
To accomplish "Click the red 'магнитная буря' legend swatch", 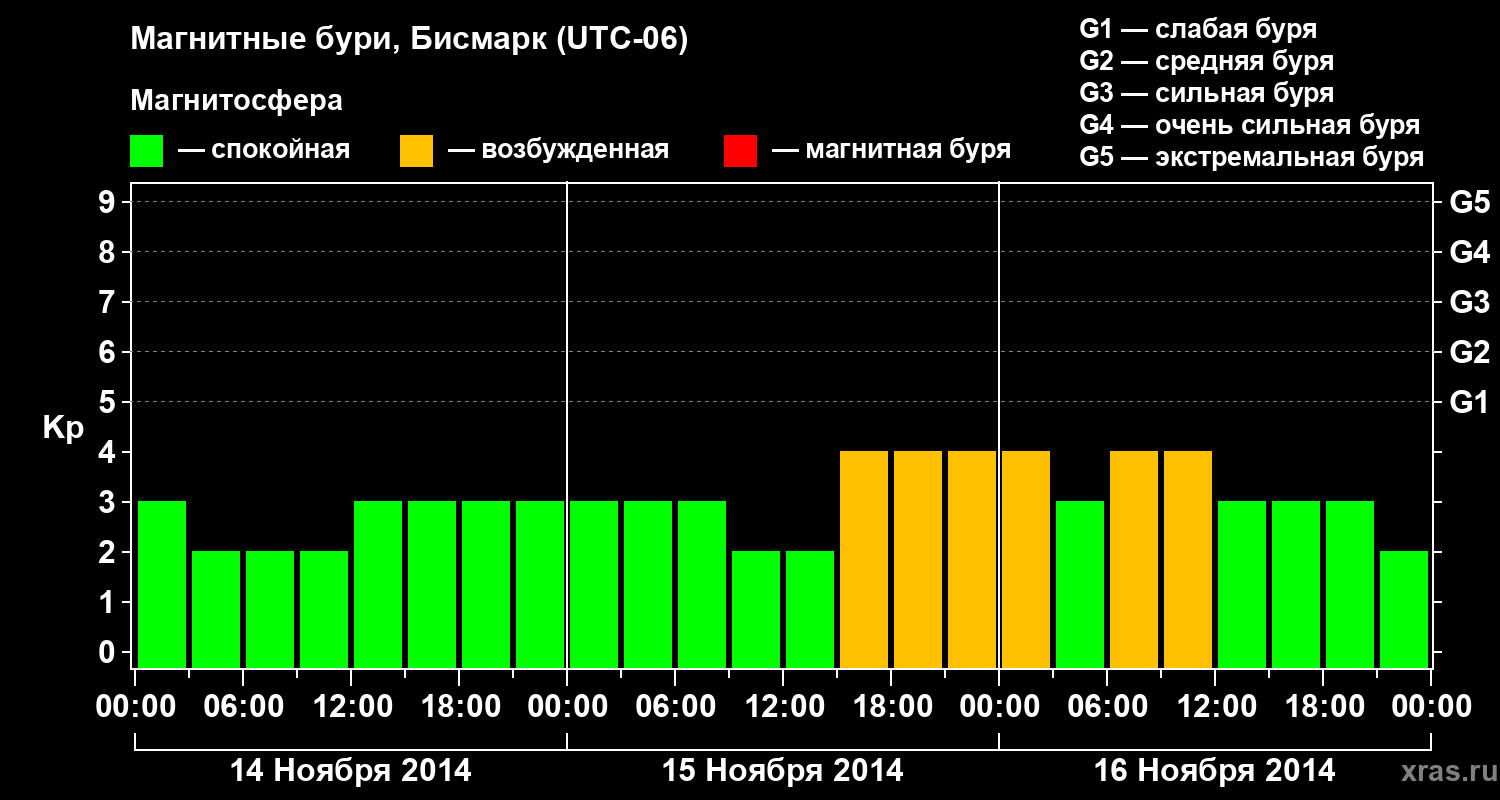I will click(x=740, y=151).
